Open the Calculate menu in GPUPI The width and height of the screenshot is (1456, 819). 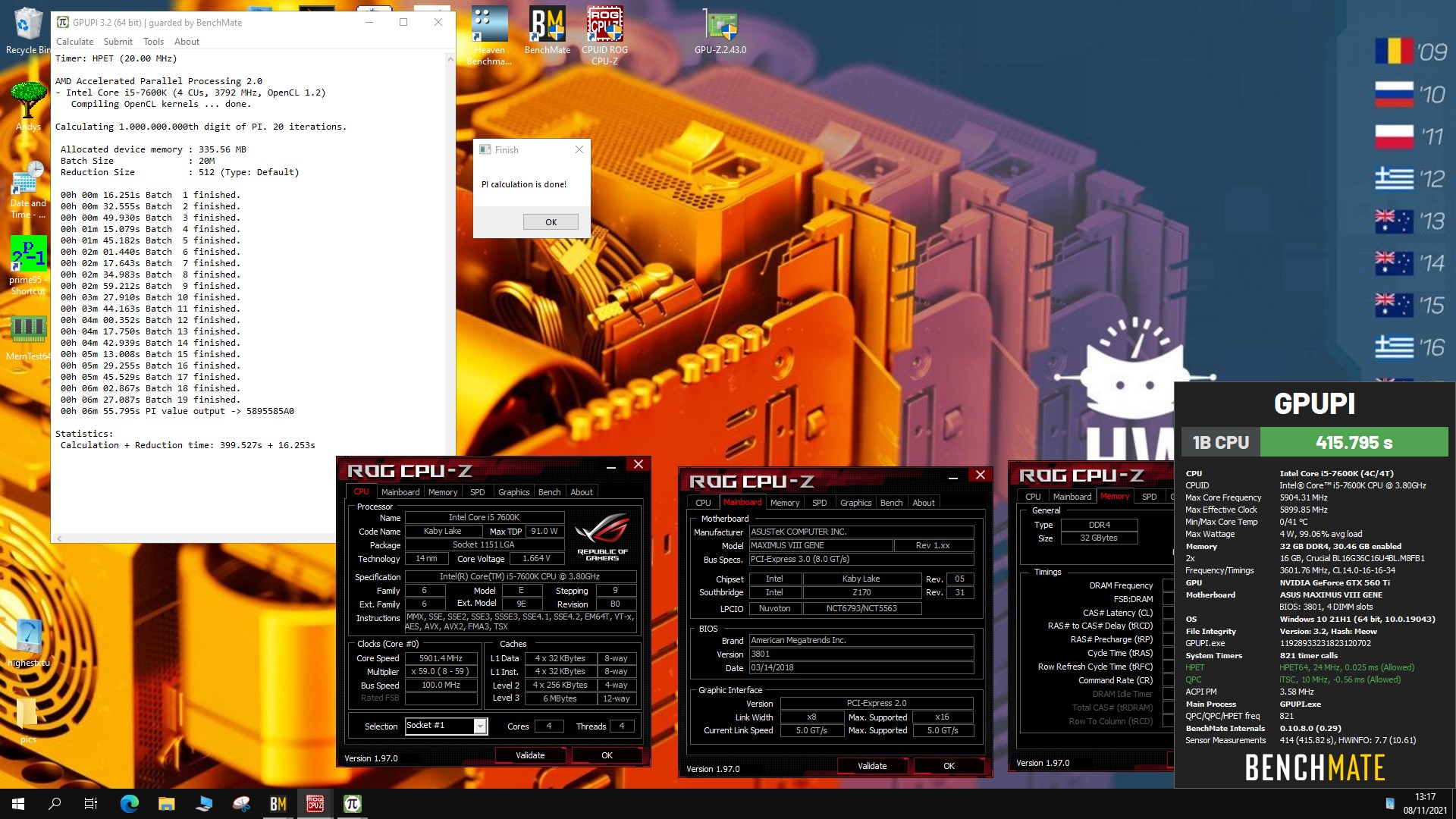point(74,42)
